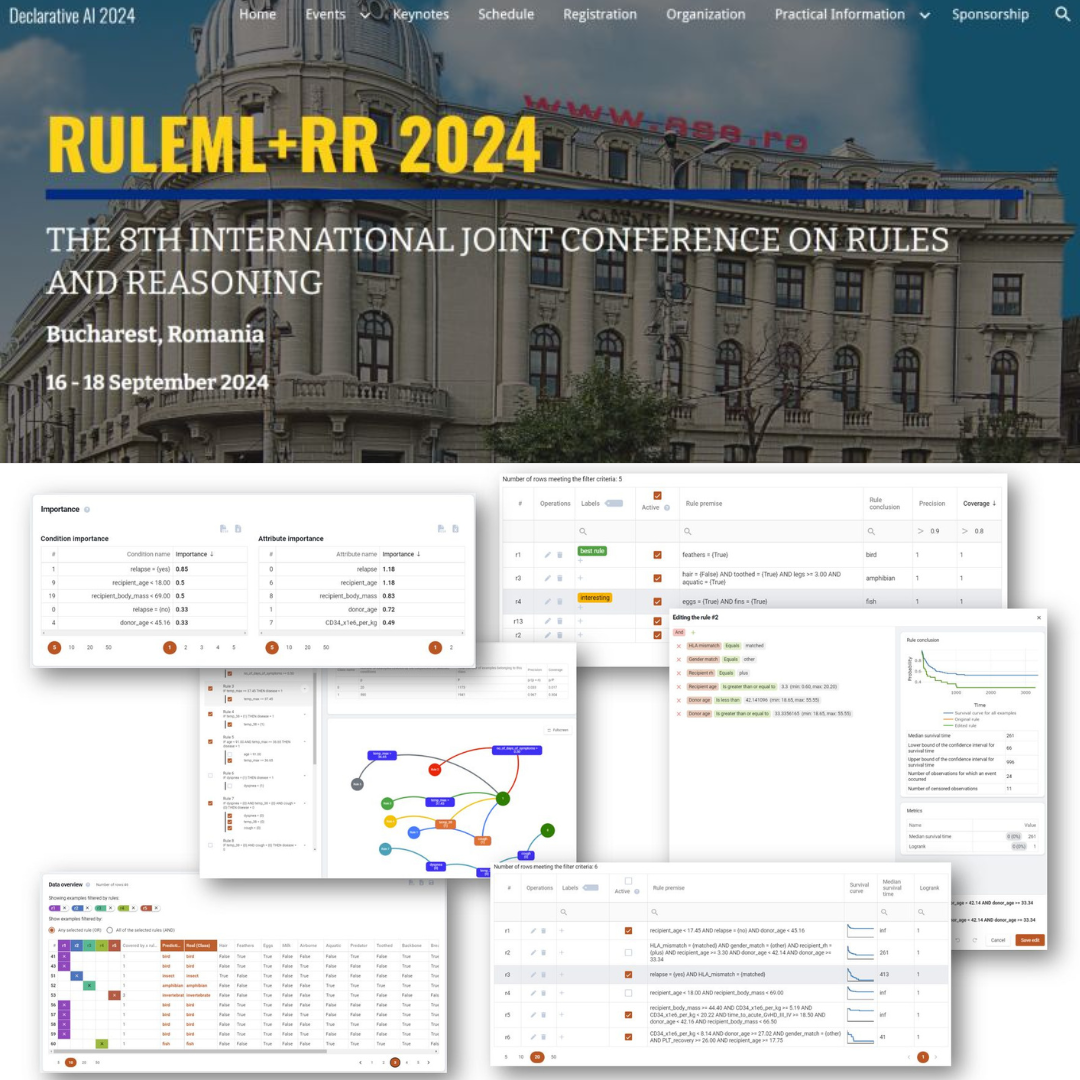
Task: Click the Active column help icon in top table
Action: (667, 508)
